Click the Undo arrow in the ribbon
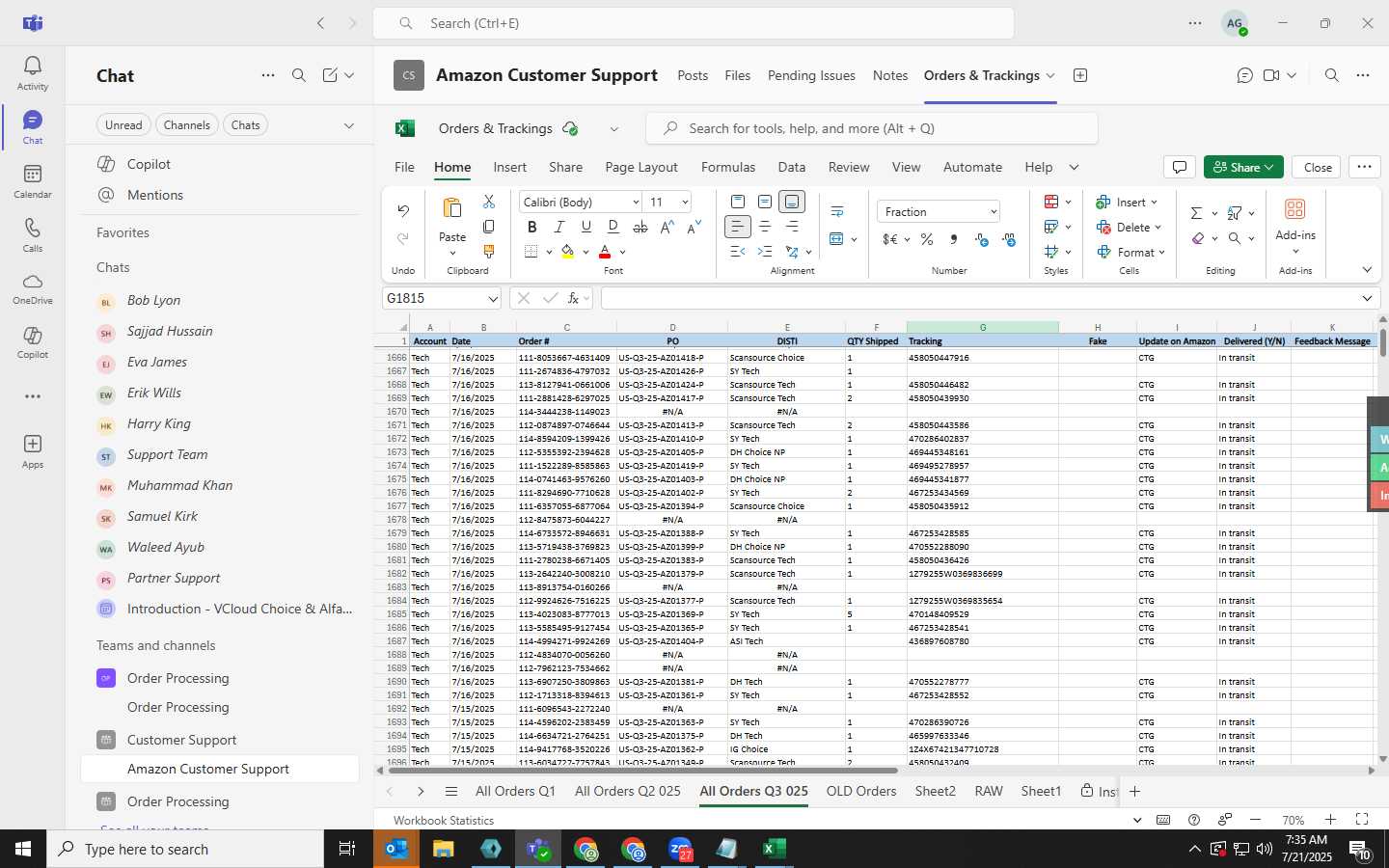This screenshot has width=1389, height=868. coord(403,210)
